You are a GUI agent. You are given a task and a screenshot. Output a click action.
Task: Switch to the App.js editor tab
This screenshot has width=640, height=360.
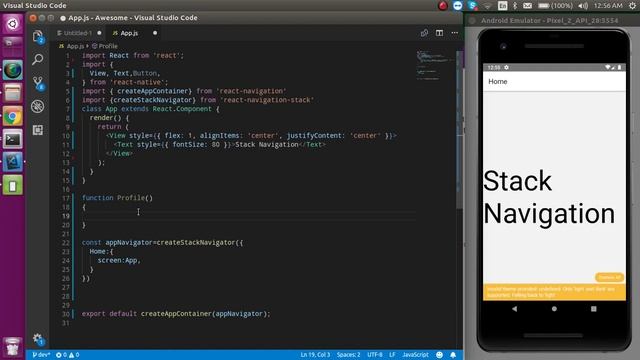coord(129,33)
